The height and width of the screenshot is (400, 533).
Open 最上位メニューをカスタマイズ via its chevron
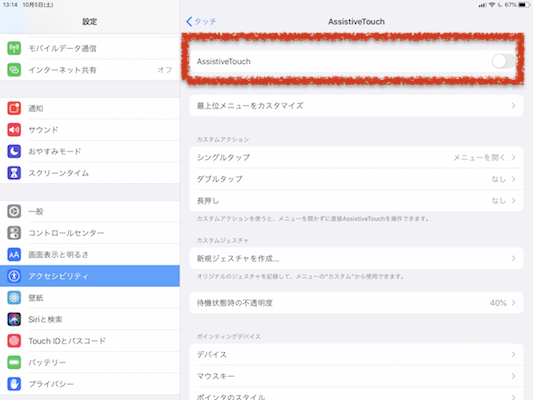point(513,106)
